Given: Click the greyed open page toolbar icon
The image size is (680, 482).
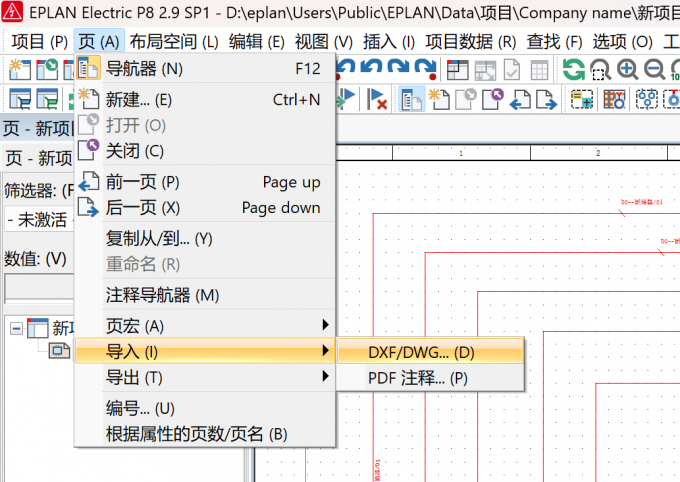Looking at the screenshot, I should point(465,99).
